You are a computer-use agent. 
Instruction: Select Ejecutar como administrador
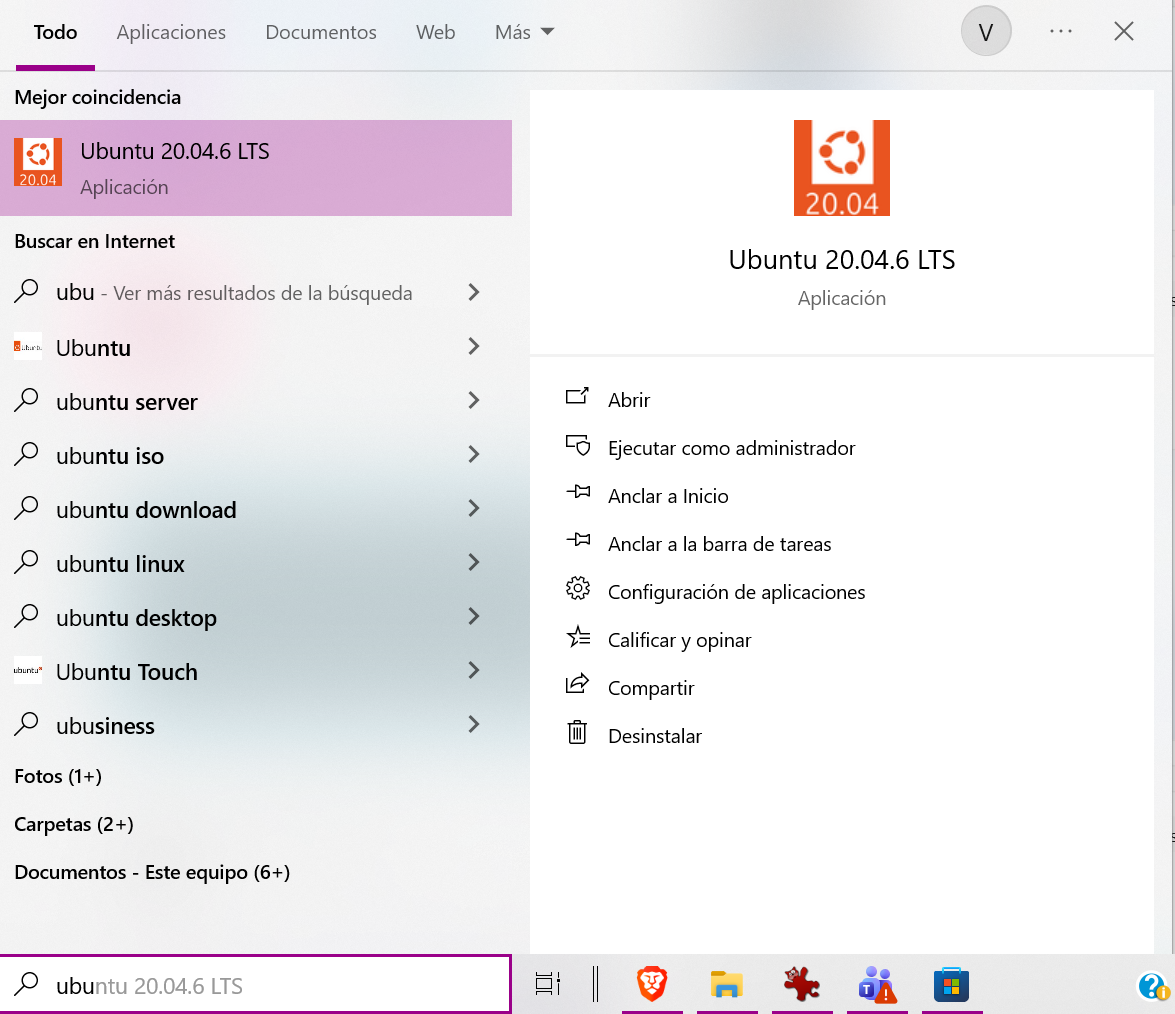pos(731,447)
